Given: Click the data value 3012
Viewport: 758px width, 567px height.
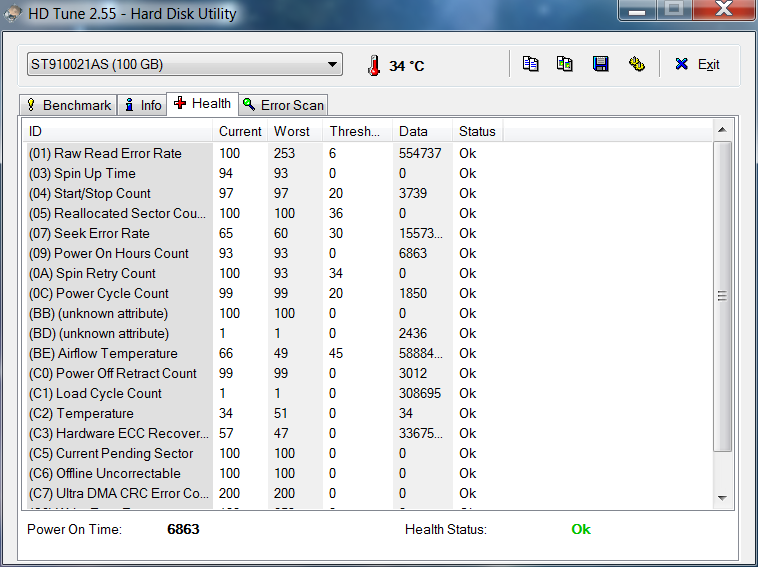Looking at the screenshot, I should click(x=412, y=374).
